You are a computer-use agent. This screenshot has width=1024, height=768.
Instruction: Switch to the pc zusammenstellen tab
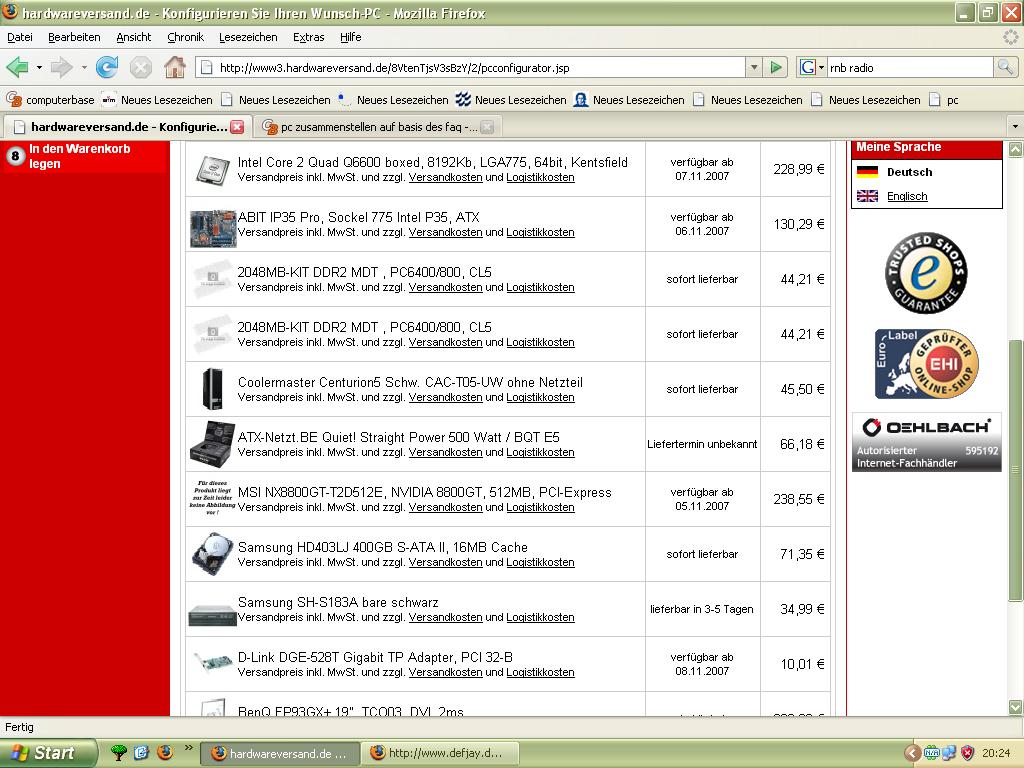(x=379, y=127)
